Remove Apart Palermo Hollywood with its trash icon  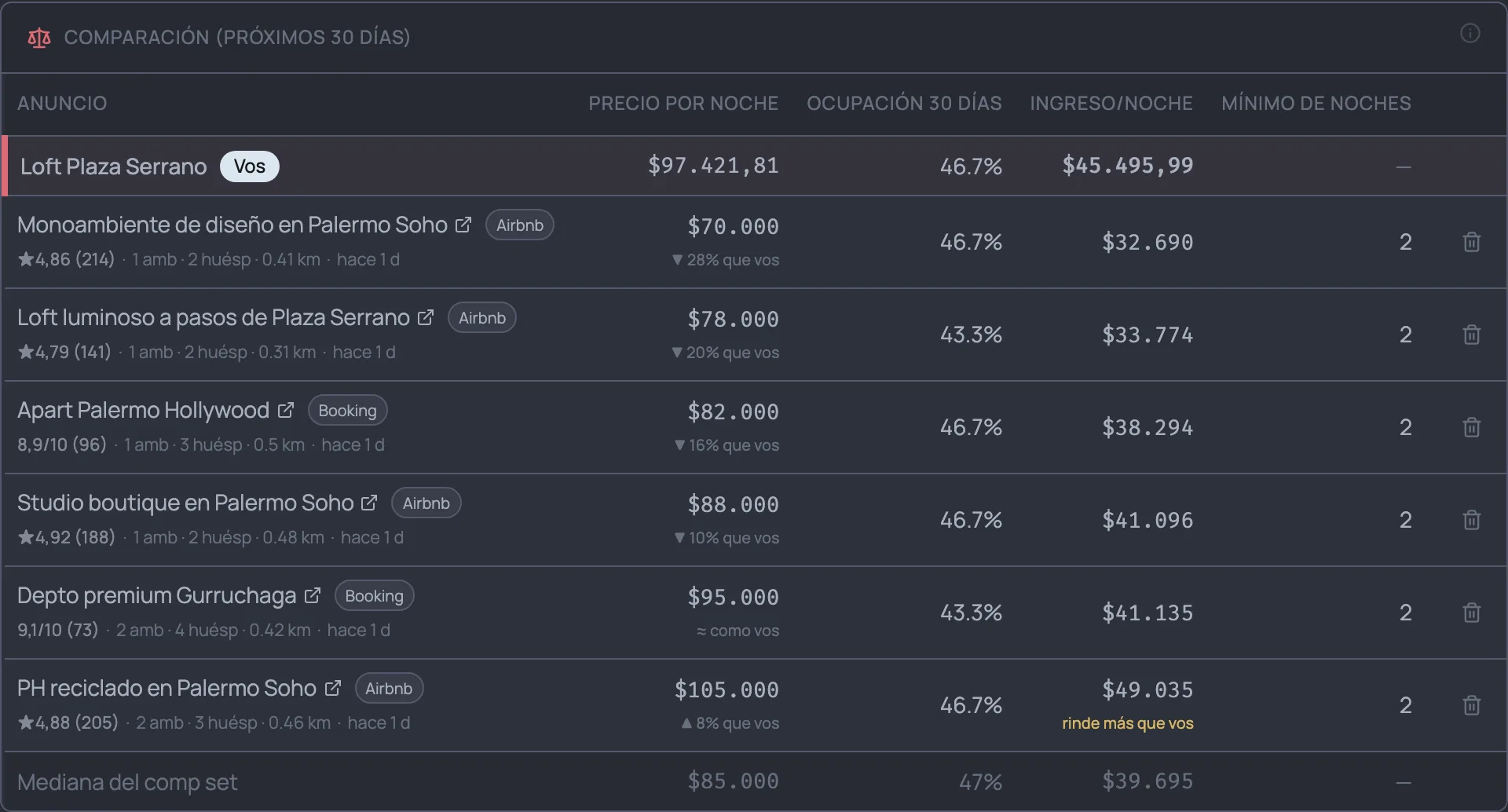pyautogui.click(x=1471, y=427)
